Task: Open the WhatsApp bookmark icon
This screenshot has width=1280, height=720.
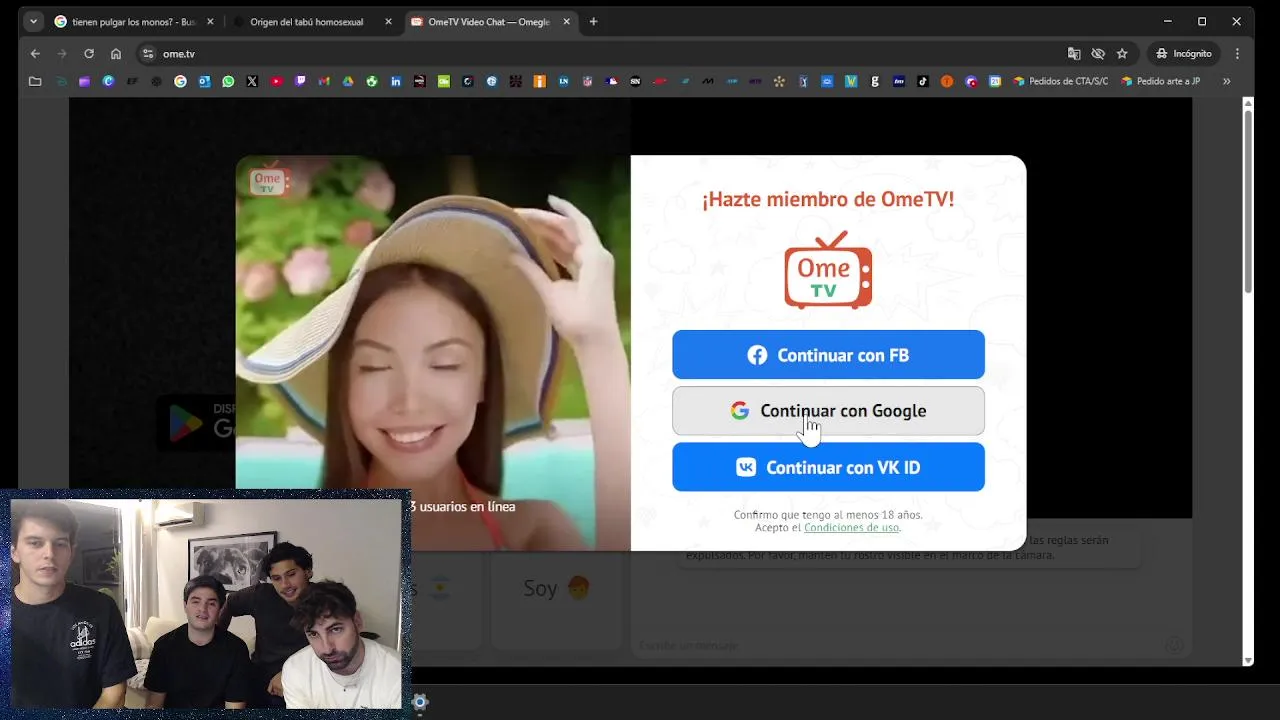Action: (228, 81)
